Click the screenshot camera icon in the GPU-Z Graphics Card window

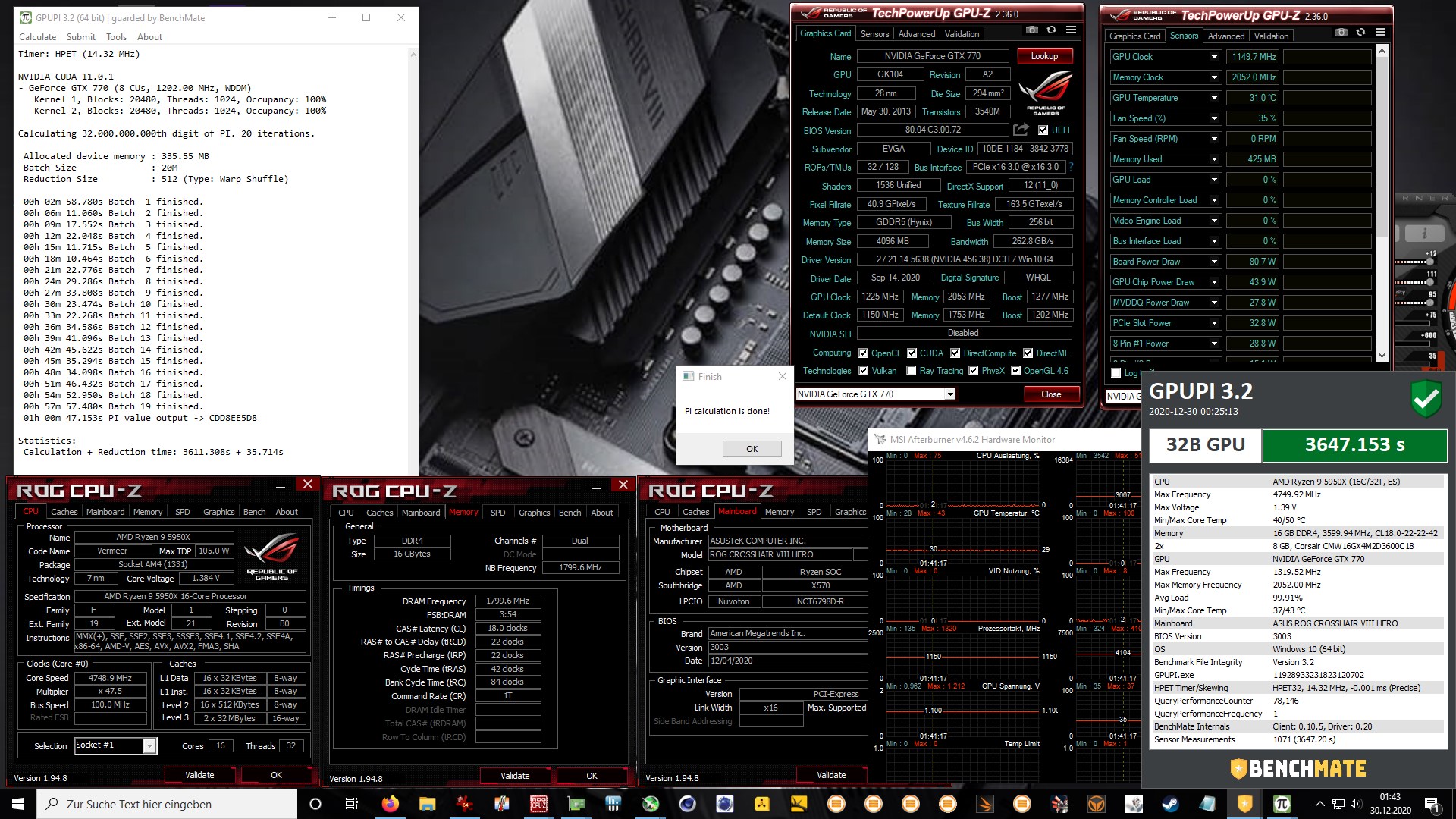click(x=1032, y=30)
